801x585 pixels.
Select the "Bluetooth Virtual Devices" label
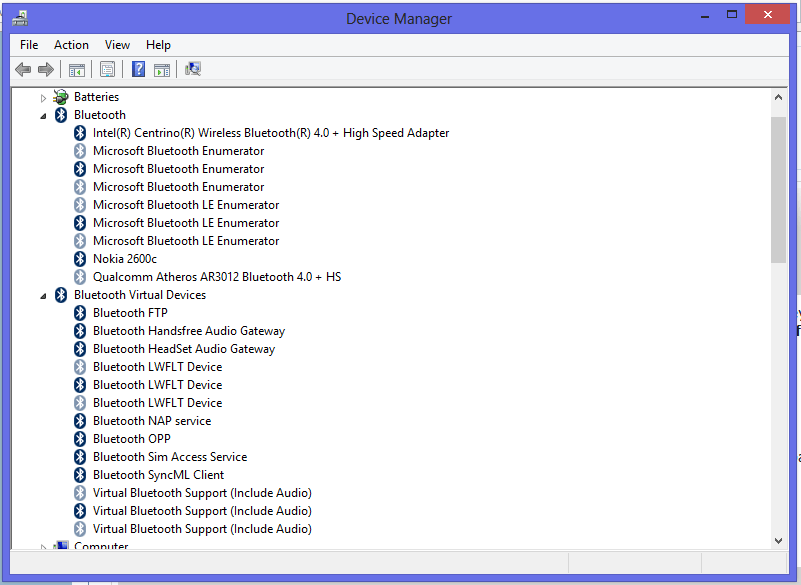pyautogui.click(x=140, y=295)
